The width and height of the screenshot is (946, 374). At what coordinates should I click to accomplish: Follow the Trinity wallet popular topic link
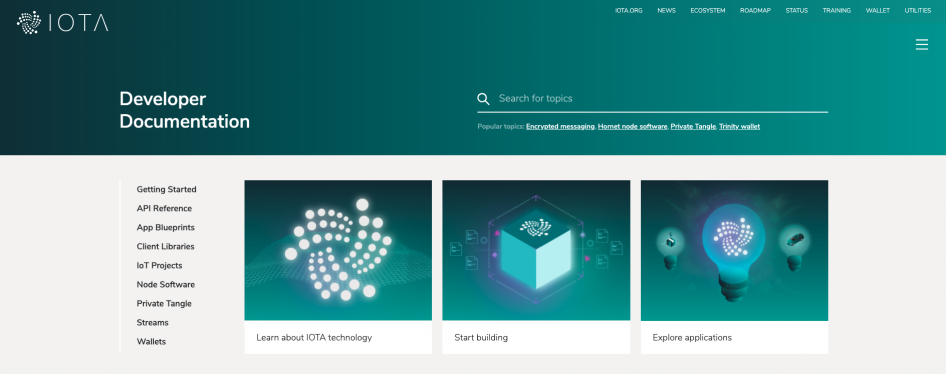pyautogui.click(x=739, y=127)
